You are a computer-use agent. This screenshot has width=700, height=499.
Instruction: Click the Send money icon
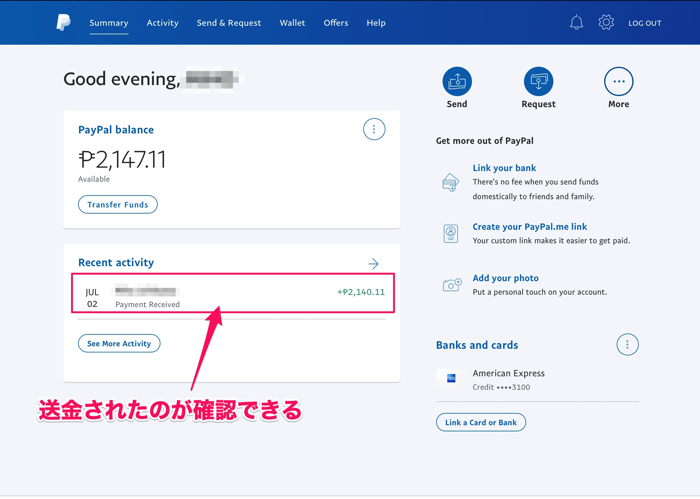(x=457, y=81)
